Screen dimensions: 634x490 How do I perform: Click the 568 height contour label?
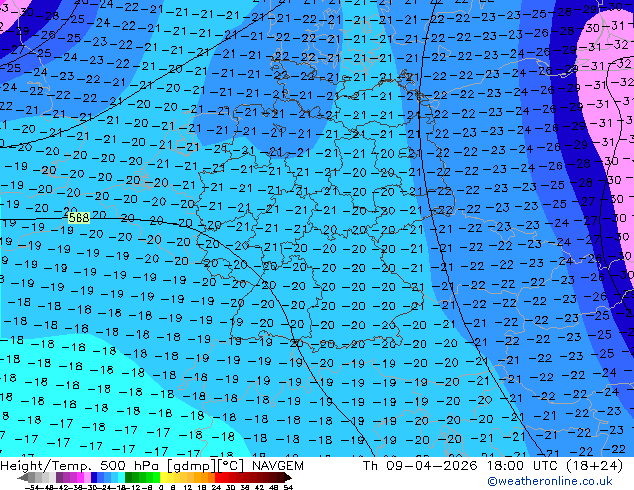click(x=79, y=218)
